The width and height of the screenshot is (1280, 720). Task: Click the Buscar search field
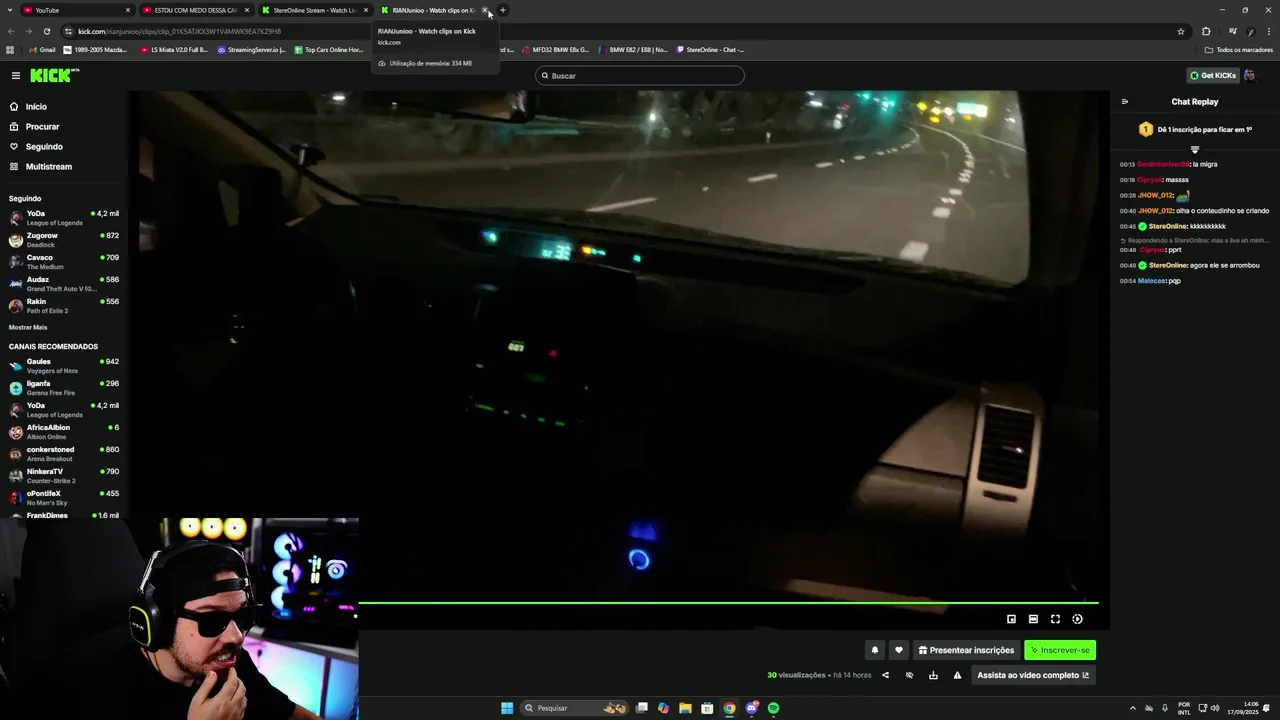640,76
